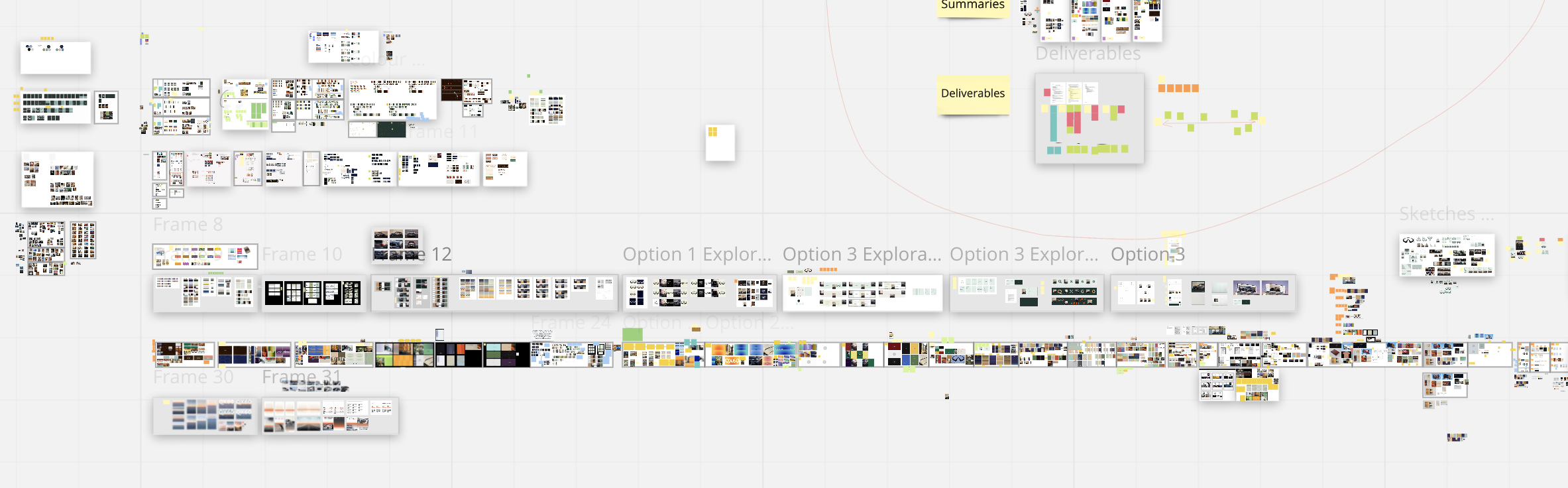Select the Frame 31 title label

[x=302, y=377]
